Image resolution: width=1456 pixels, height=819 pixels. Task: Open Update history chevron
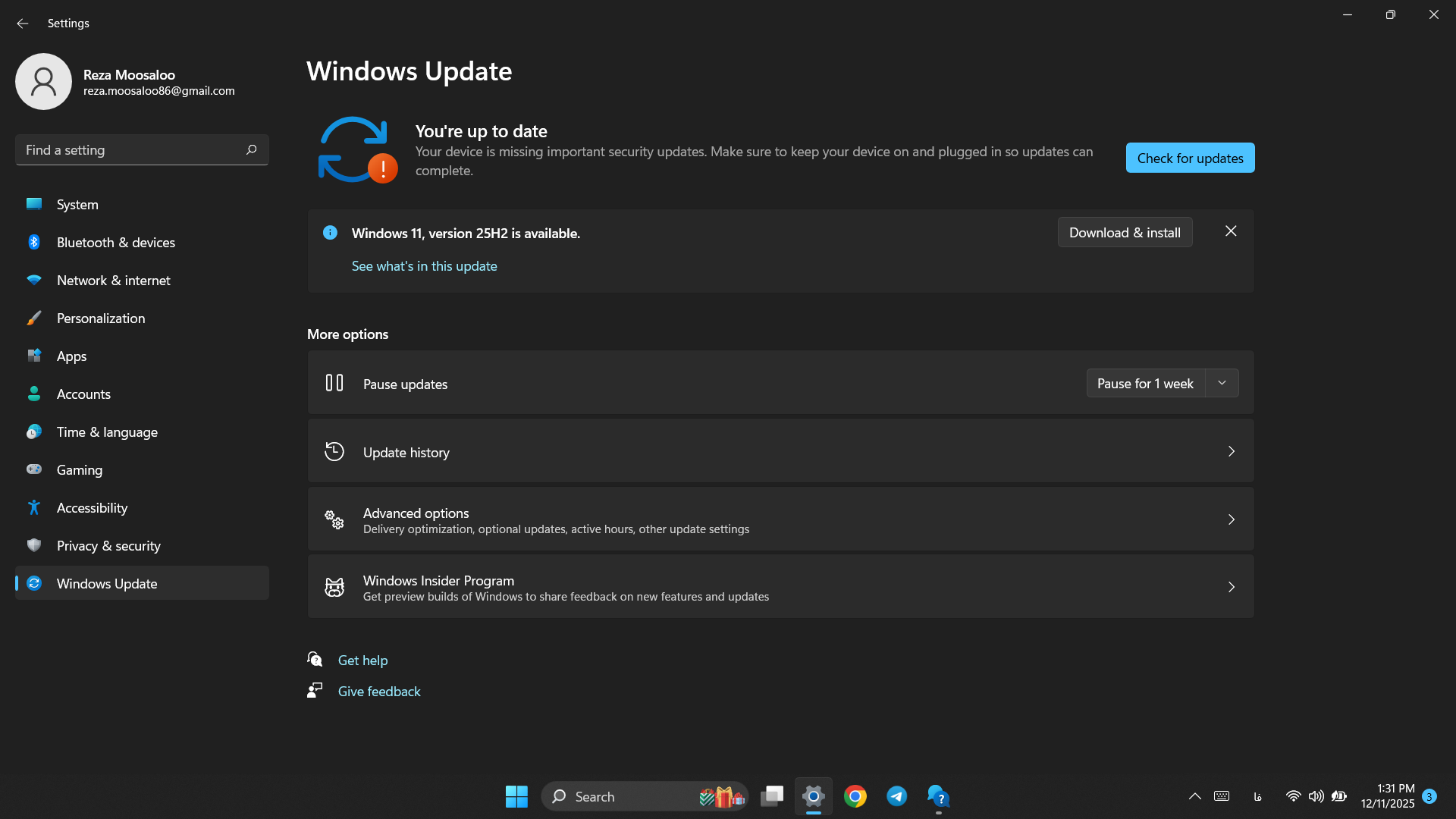(x=1231, y=451)
